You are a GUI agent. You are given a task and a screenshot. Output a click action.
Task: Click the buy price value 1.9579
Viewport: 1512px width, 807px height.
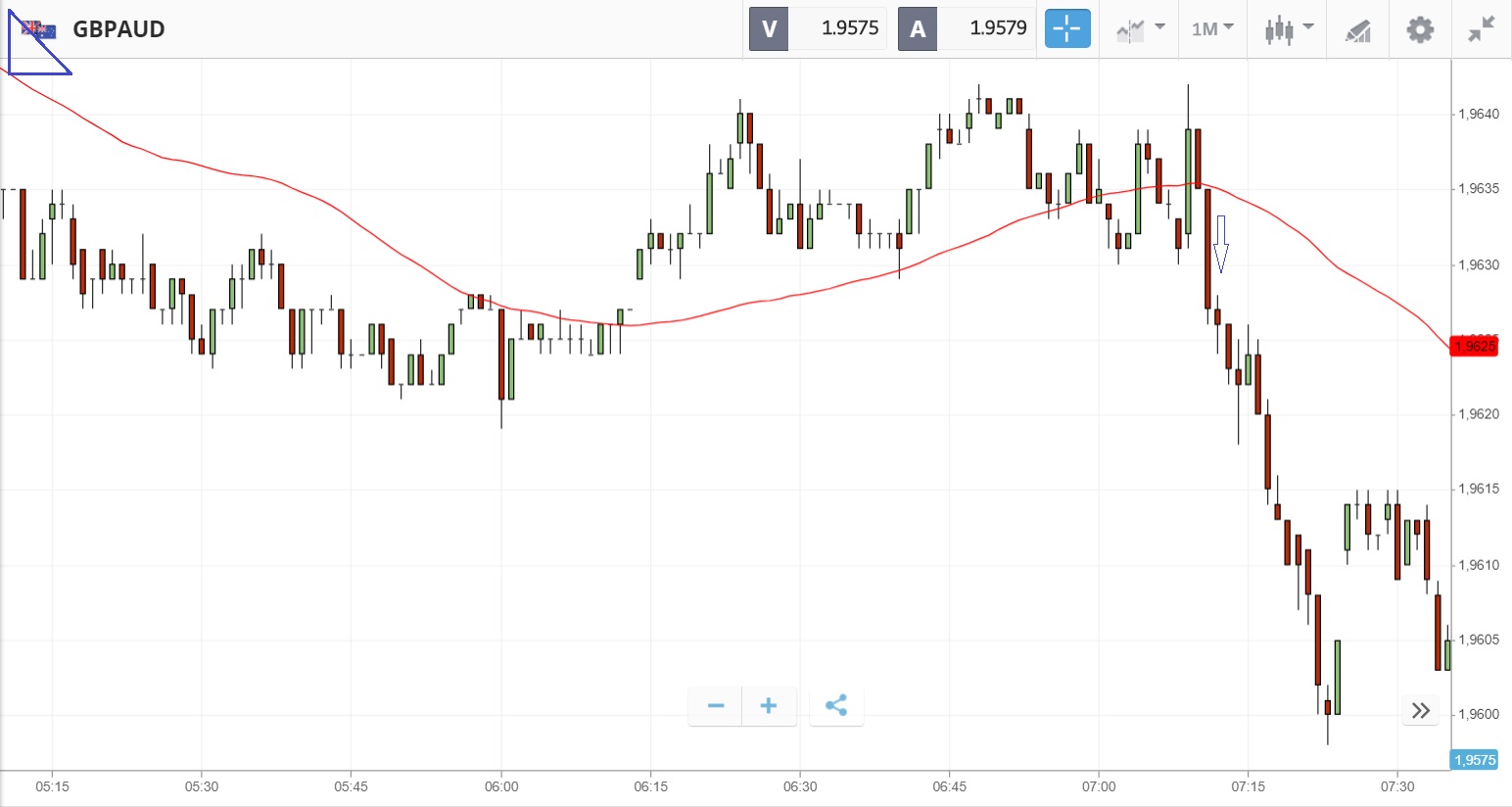tap(998, 28)
